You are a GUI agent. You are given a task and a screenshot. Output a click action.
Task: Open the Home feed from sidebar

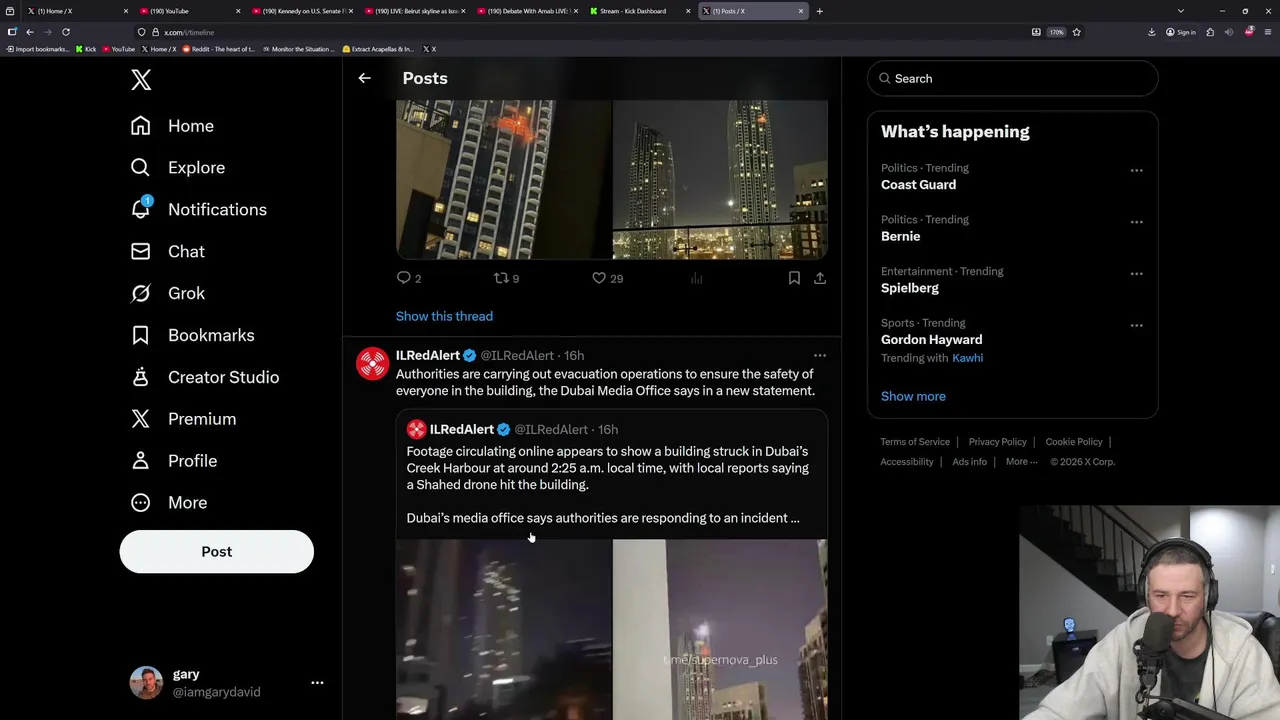[x=172, y=126]
